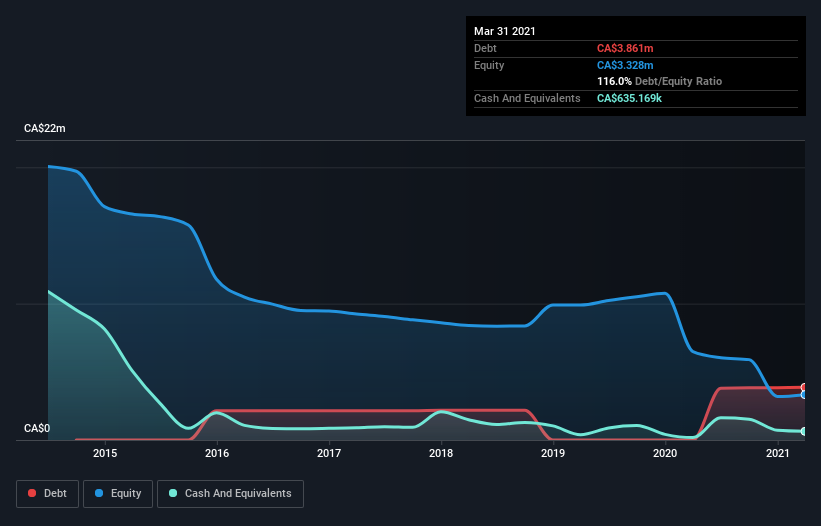Viewport: 821px width, 526px height.
Task: Toggle the Debt series legend button
Action: point(48,494)
